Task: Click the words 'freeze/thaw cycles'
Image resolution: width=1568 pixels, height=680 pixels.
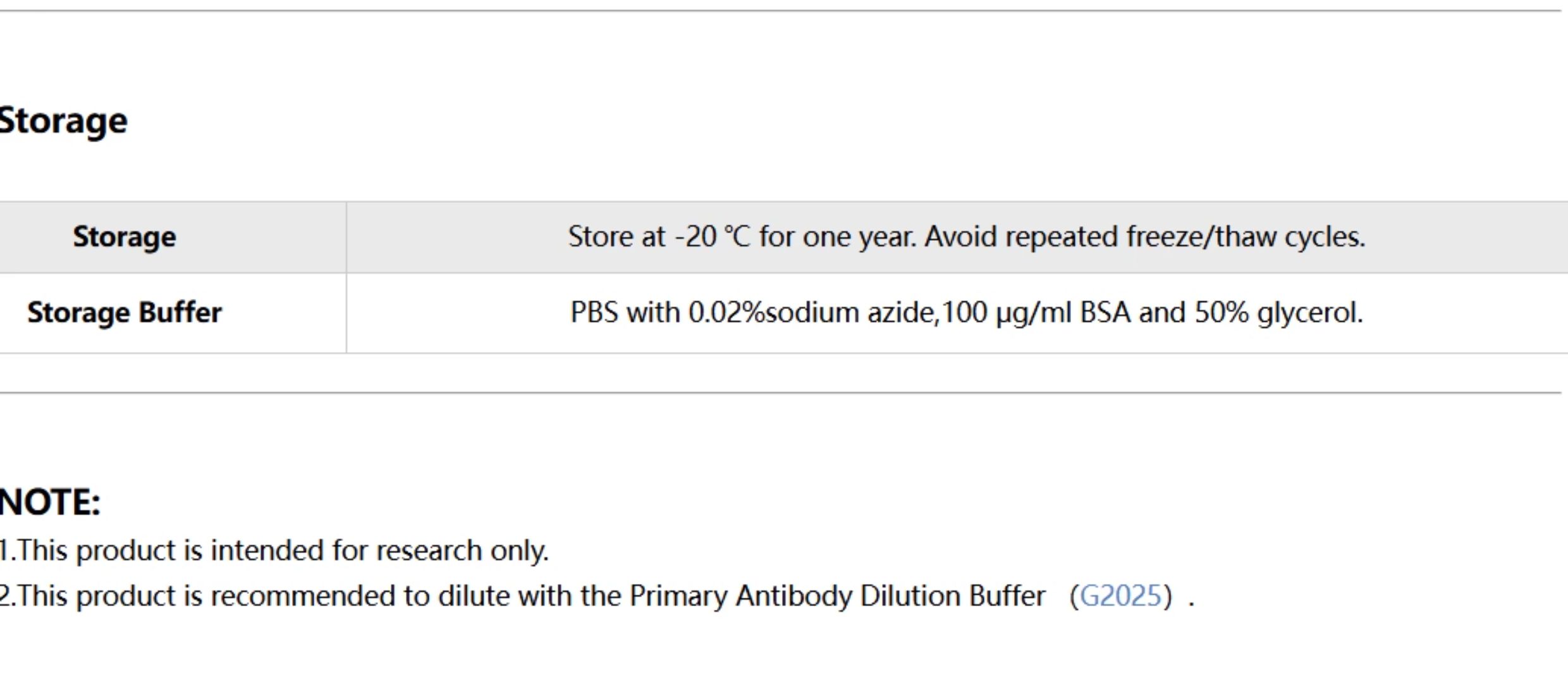Action: tap(1246, 237)
